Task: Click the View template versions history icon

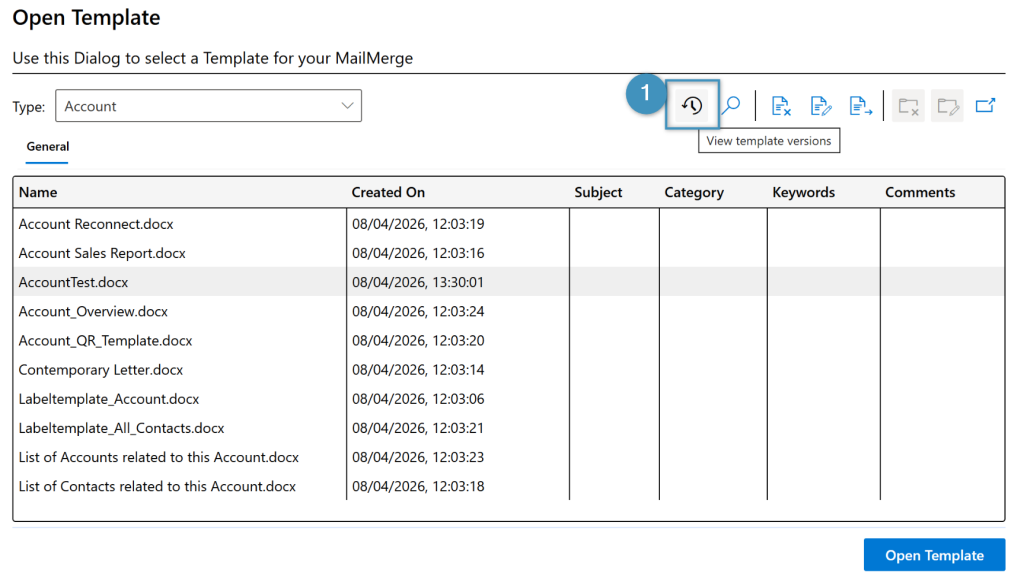Action: [x=692, y=105]
